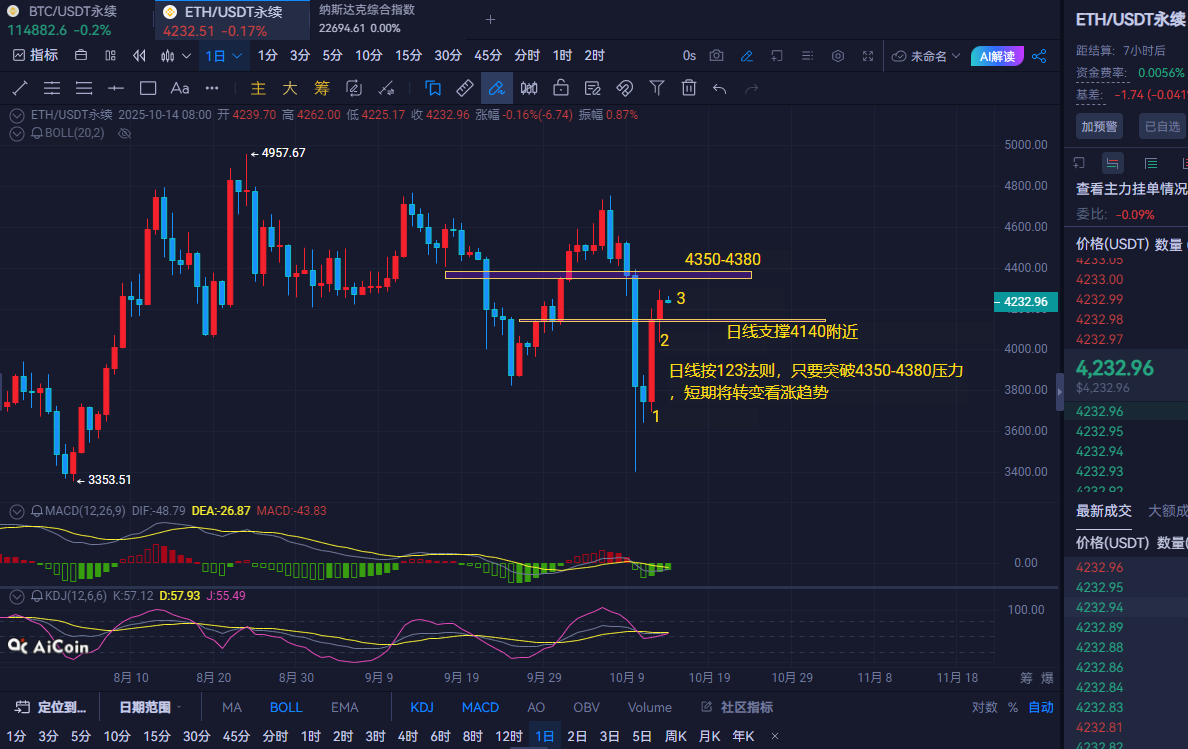1188x749 pixels.
Task: Open the more drawing tools ellipsis
Action: (x=212, y=89)
